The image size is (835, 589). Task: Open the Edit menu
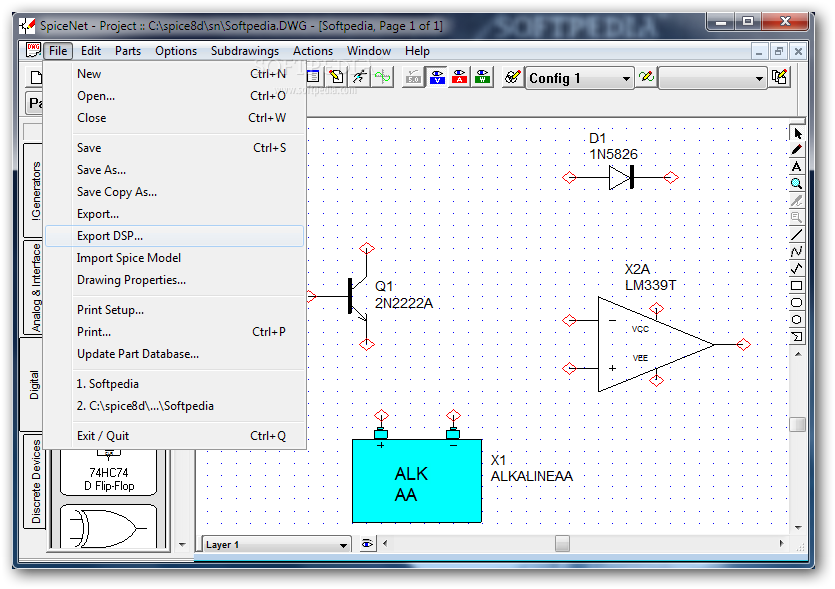tap(91, 51)
